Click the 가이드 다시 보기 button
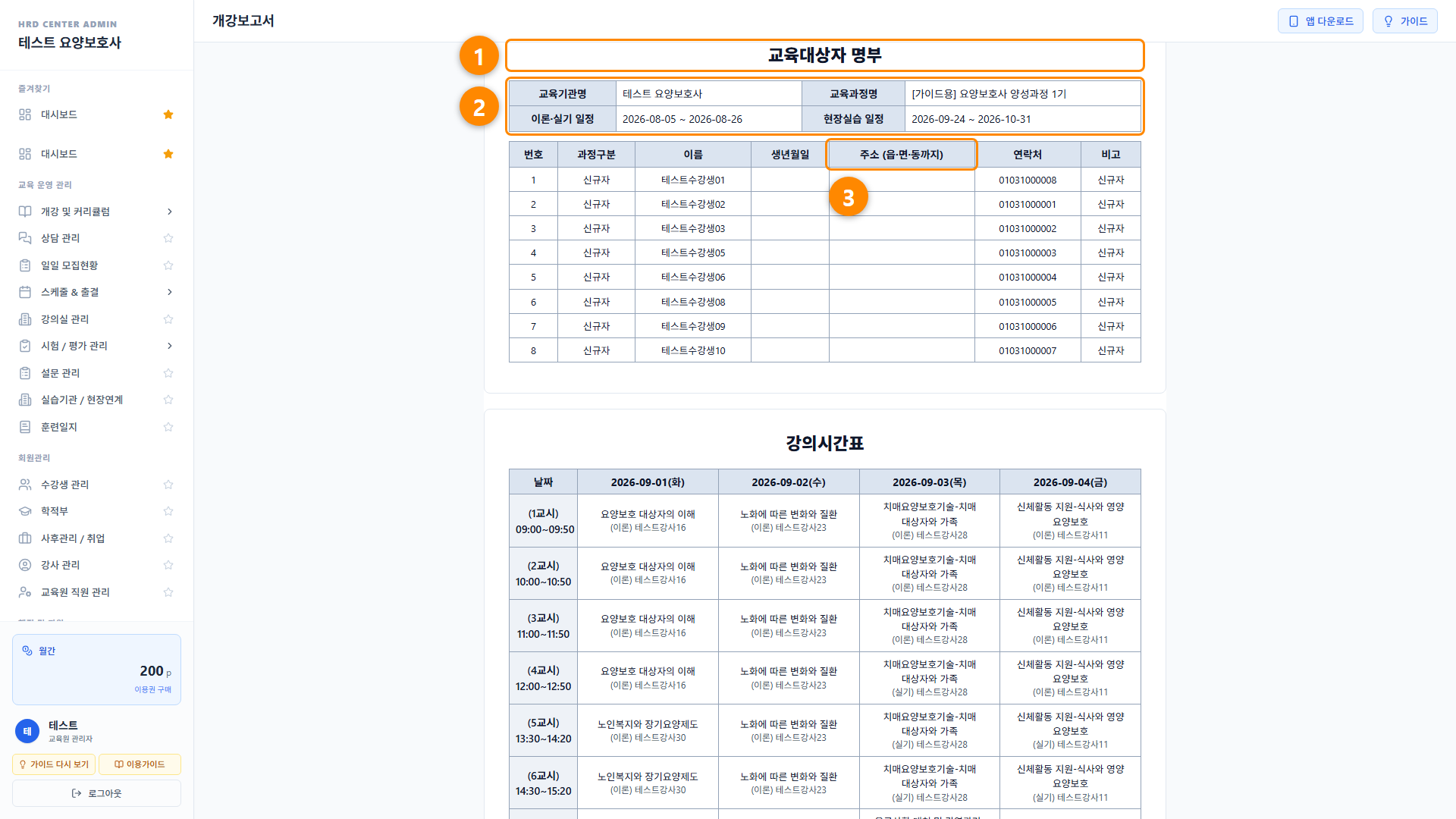1456x819 pixels. 53,764
